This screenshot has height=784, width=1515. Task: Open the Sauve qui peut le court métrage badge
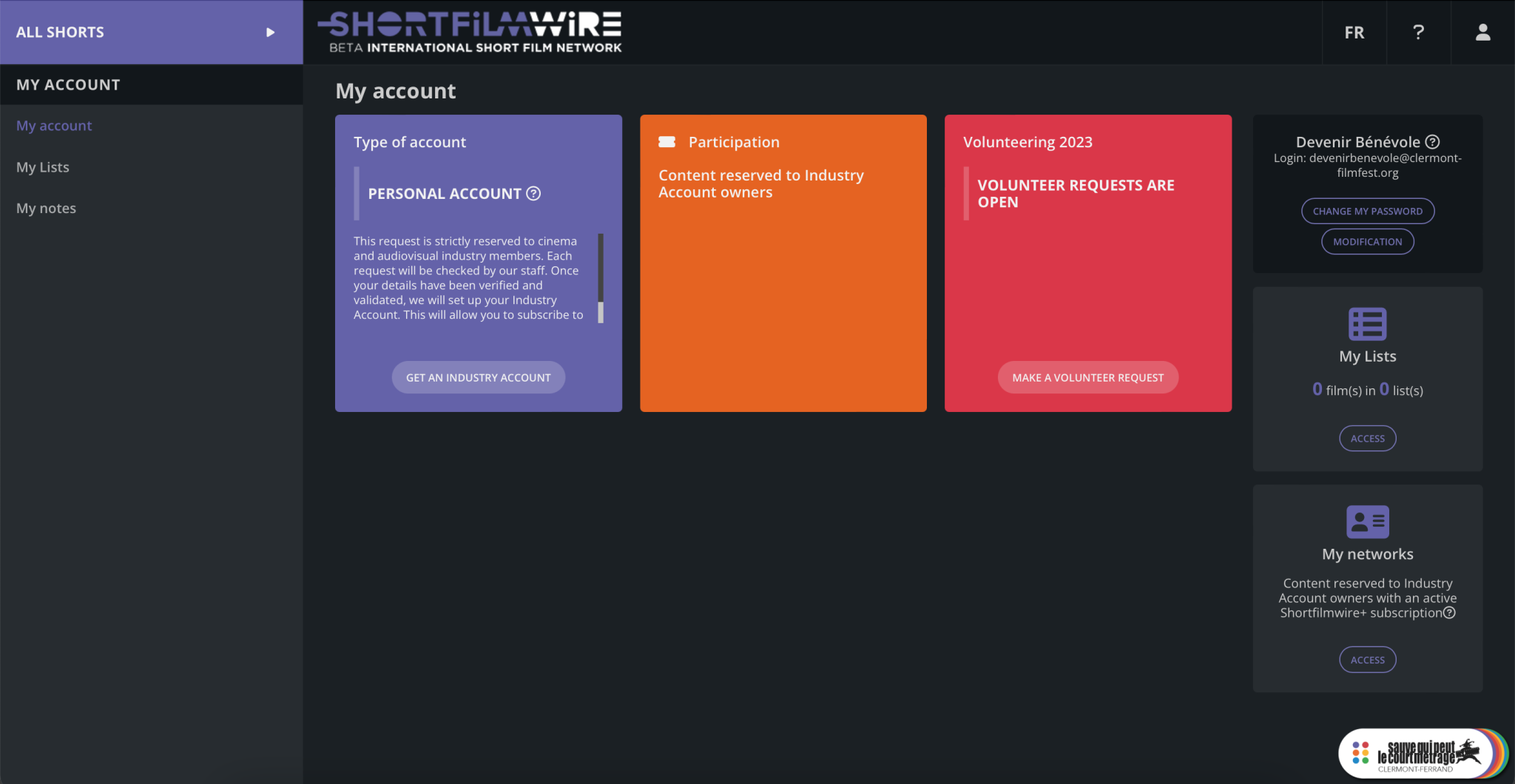tap(1423, 754)
